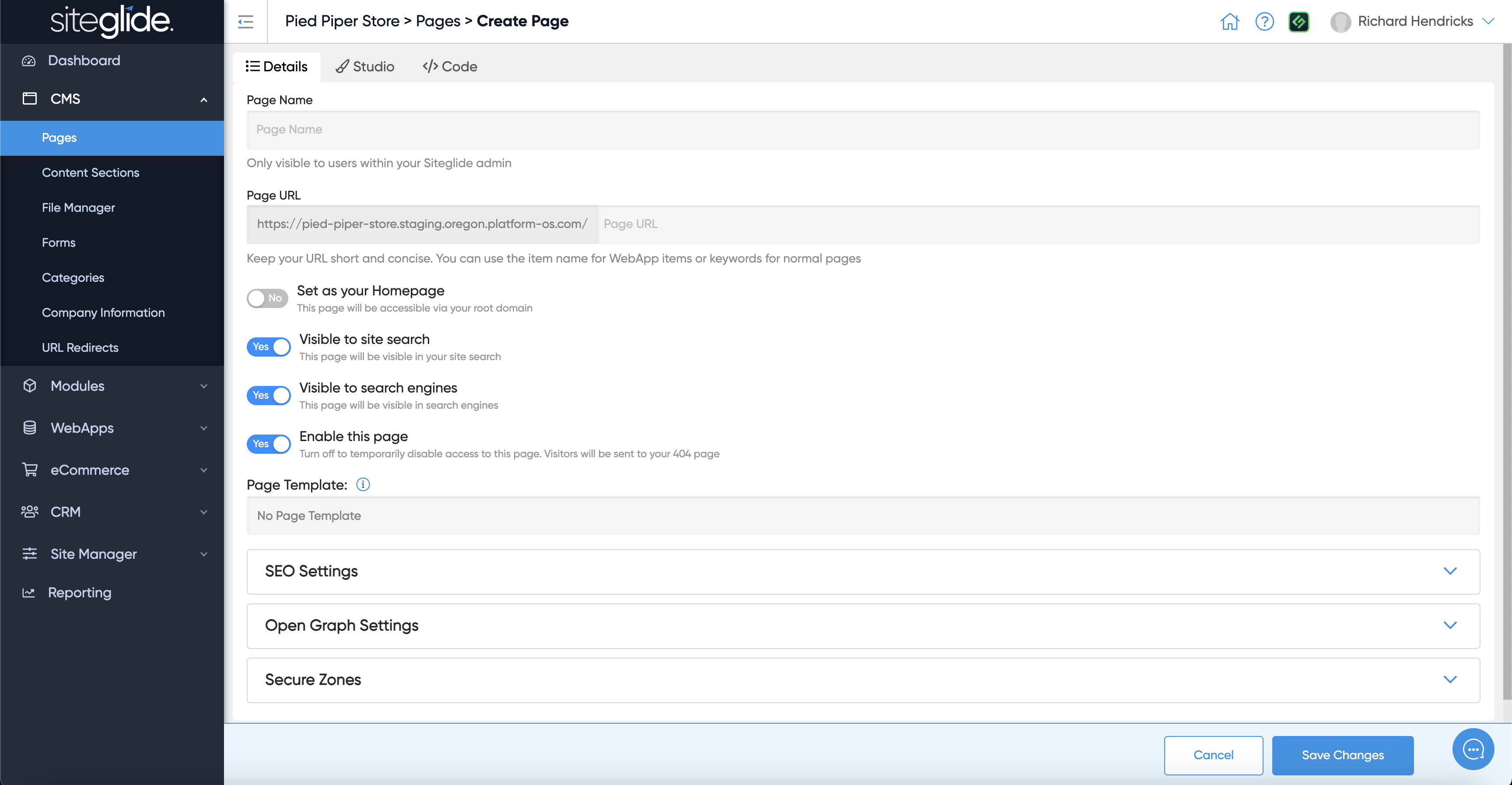Click the Dashboard gauge icon
Screen dimensions: 1512x785
click(x=29, y=60)
